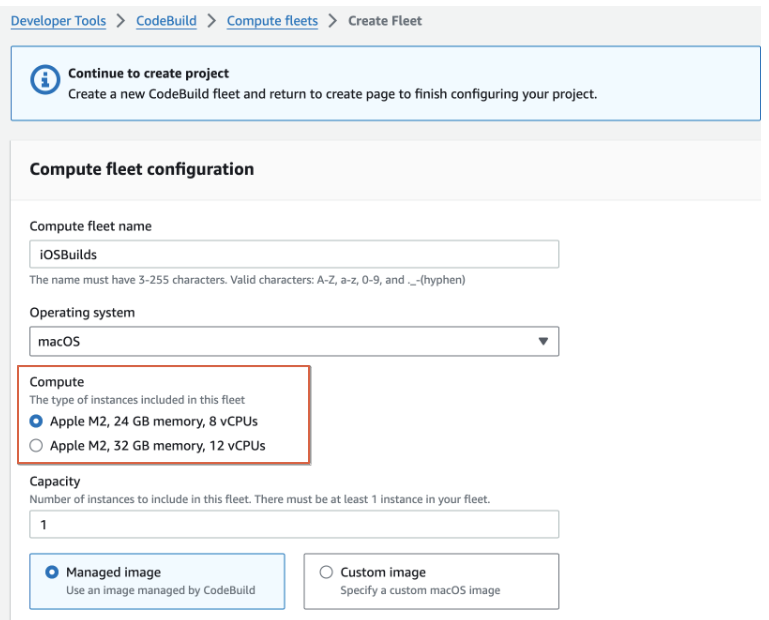Click the triangle arrow of the macOS dropdown
Image resolution: width=769 pixels, height=620 pixels.
pyautogui.click(x=543, y=341)
